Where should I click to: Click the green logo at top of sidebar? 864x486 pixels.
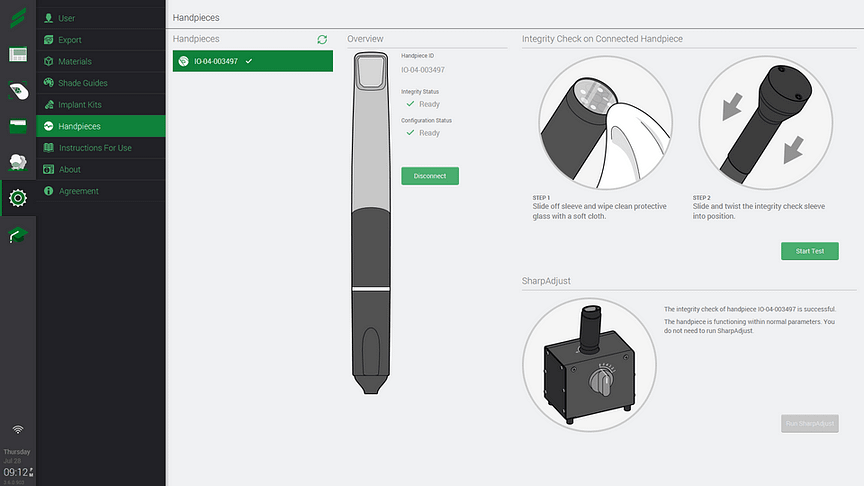pos(18,18)
